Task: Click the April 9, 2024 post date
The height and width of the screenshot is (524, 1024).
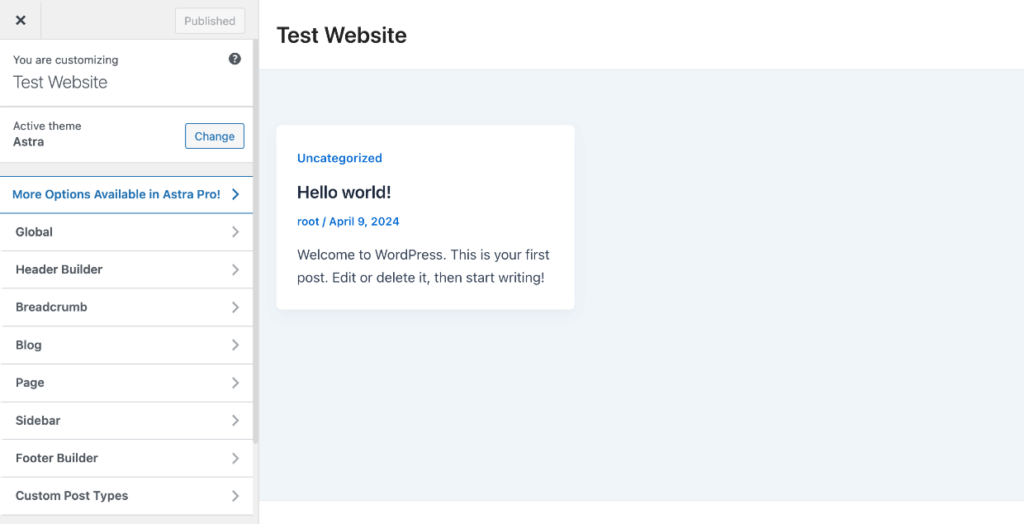Action: pos(364,221)
